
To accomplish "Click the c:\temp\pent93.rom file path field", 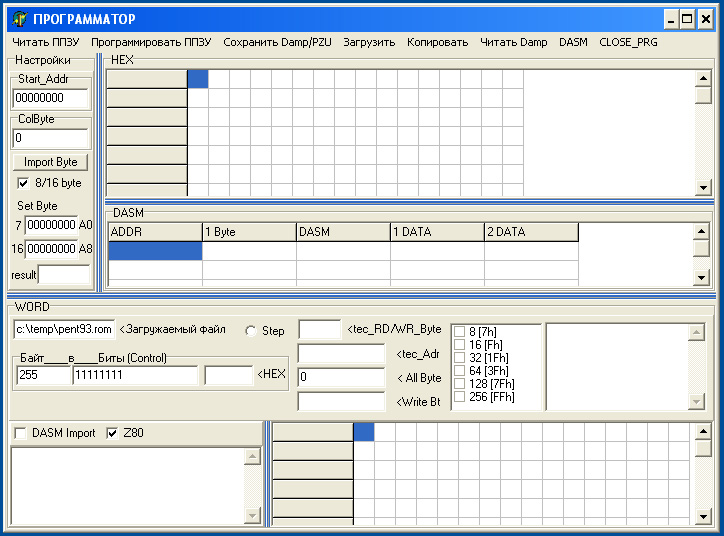I will tap(64, 329).
